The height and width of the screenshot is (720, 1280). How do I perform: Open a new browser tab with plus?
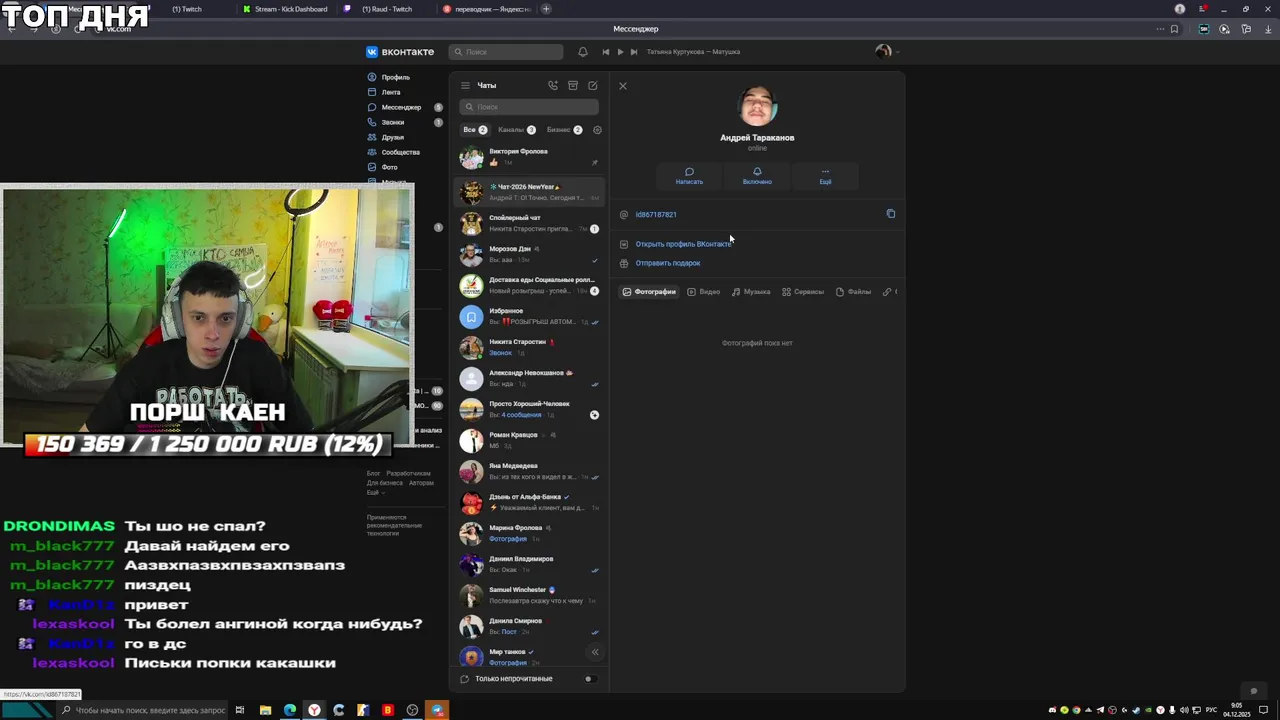(x=546, y=9)
